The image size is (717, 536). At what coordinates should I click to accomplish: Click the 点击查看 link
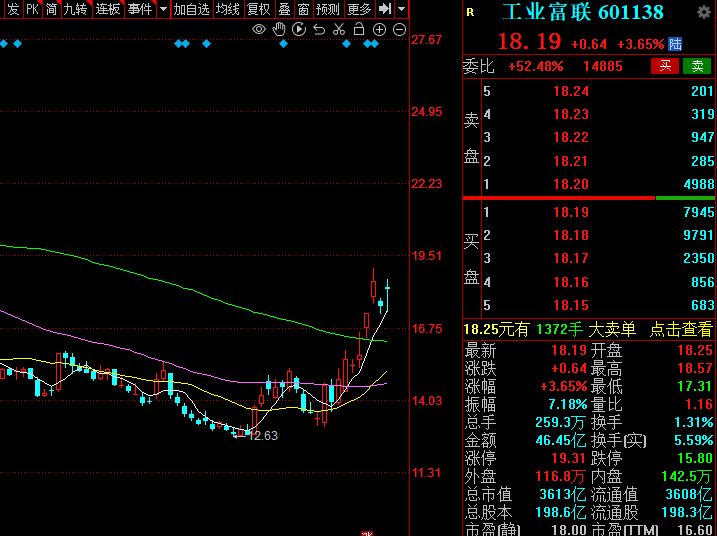click(x=681, y=329)
